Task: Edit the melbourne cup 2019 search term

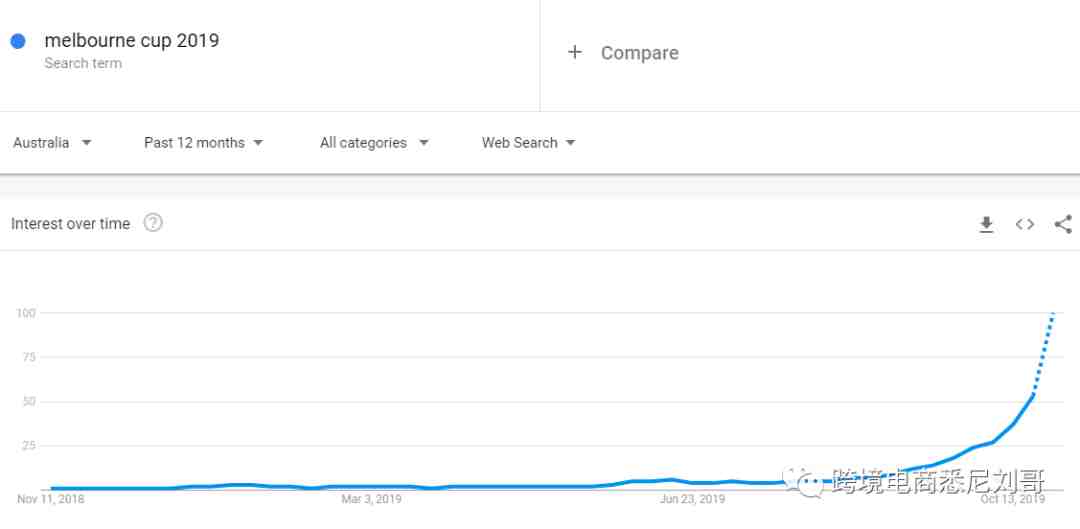Action: point(132,41)
